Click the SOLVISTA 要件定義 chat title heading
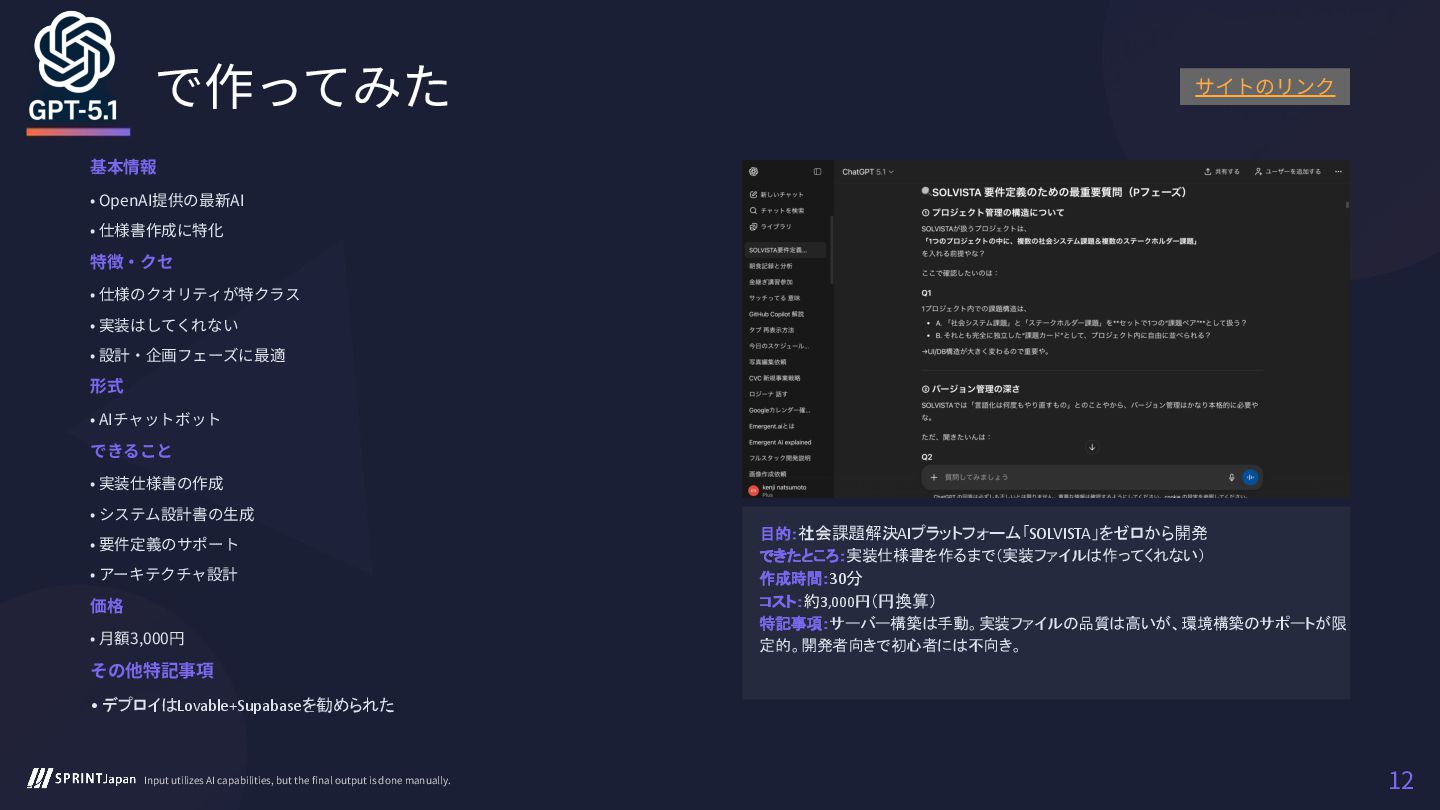The image size is (1440, 810). [1058, 192]
